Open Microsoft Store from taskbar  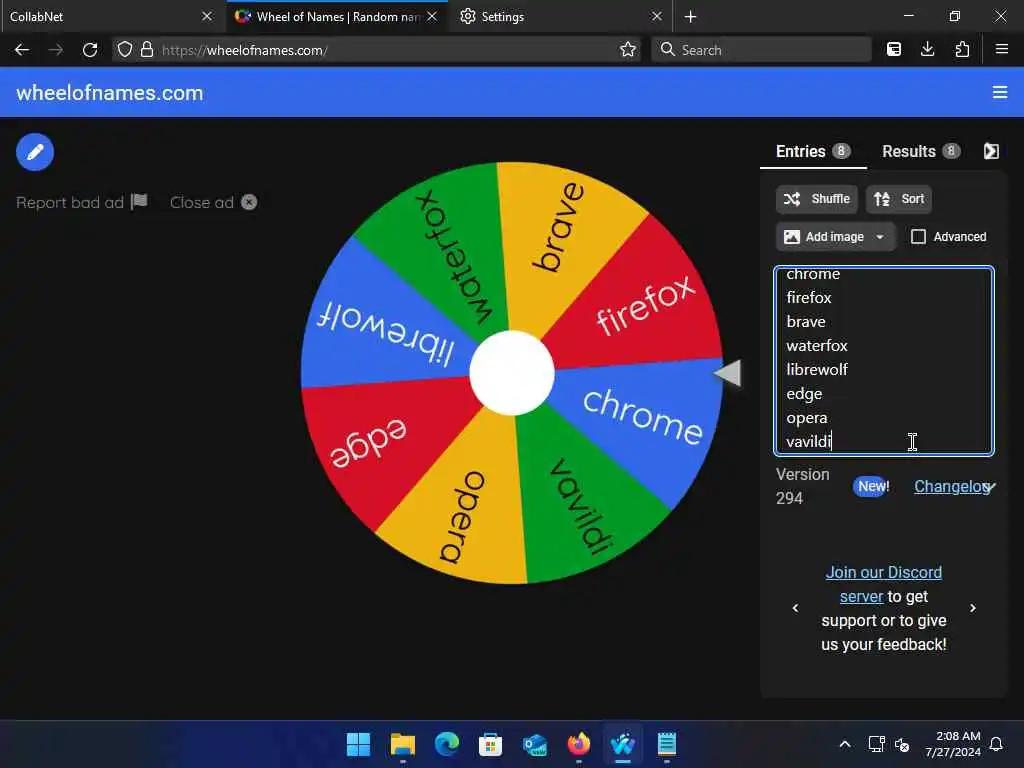[490, 744]
